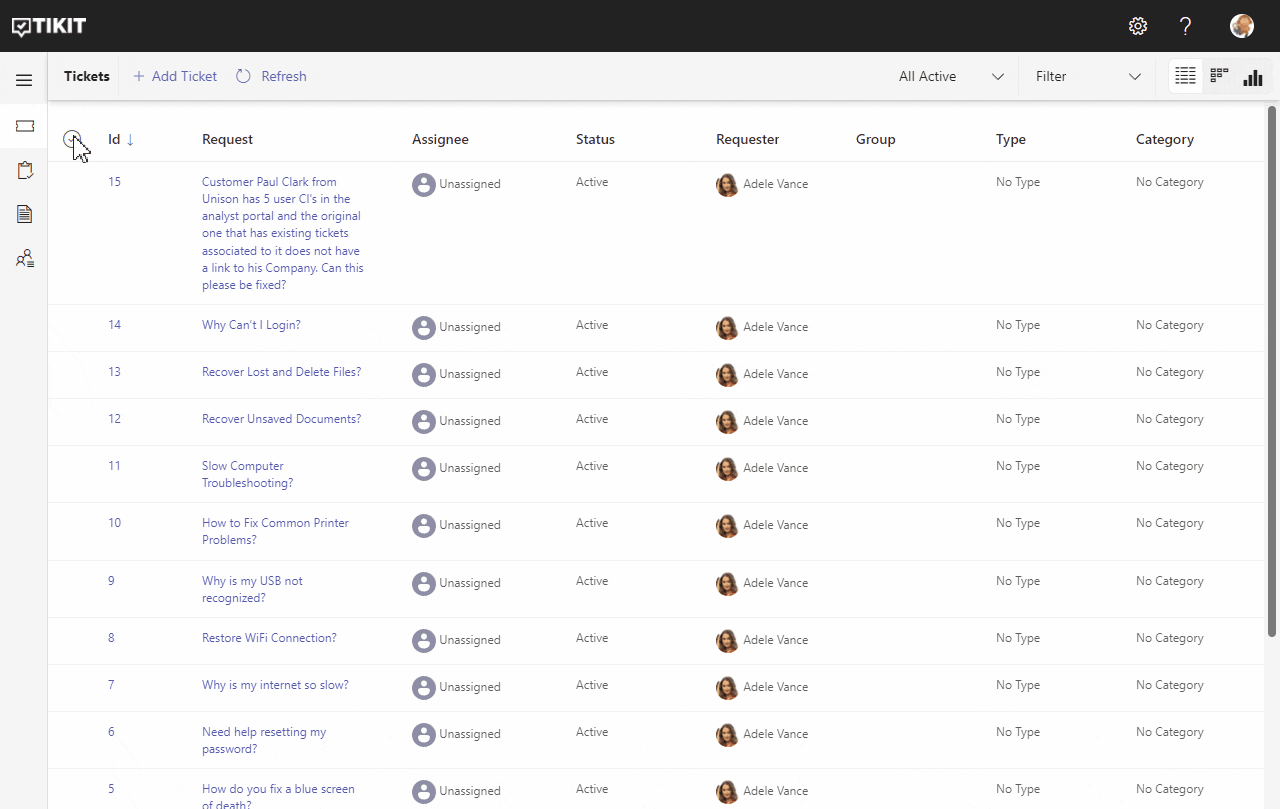This screenshot has height=809, width=1280.
Task: Click Active status on ticket 13
Action: 592,372
